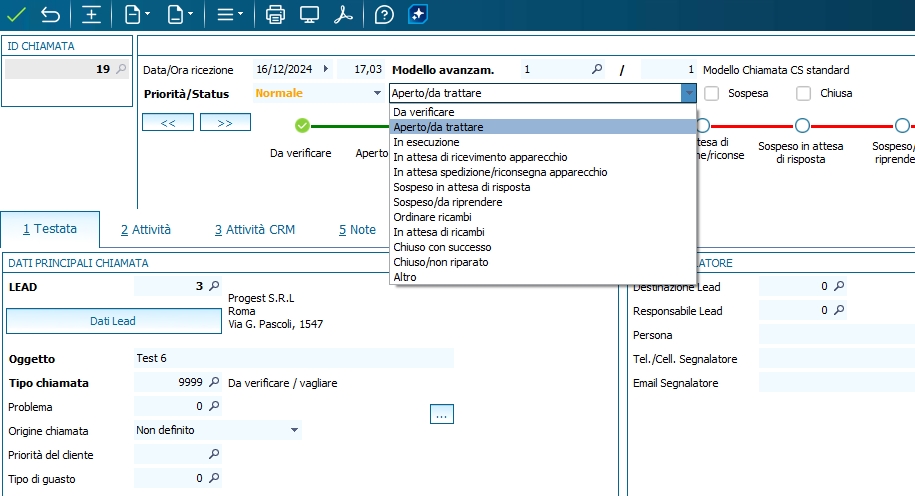Click the sparkle AI assistant icon
This screenshot has height=496, width=915.
pos(418,15)
